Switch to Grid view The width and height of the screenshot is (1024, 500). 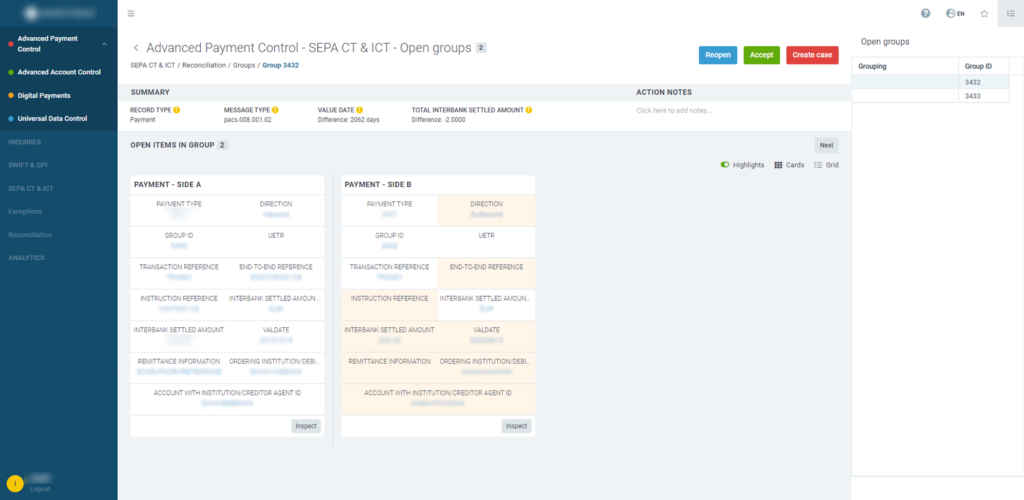click(826, 164)
